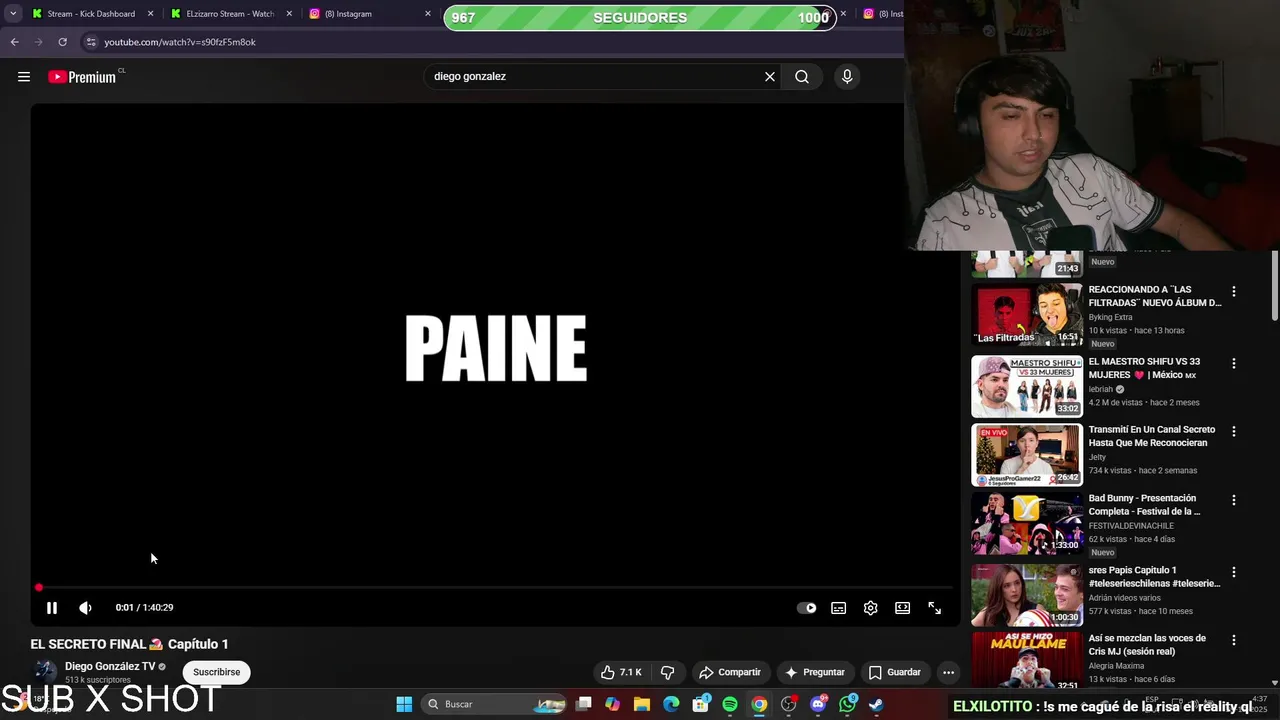This screenshot has height=720, width=1280.
Task: Dislike the video with thumbs down
Action: coord(668,672)
